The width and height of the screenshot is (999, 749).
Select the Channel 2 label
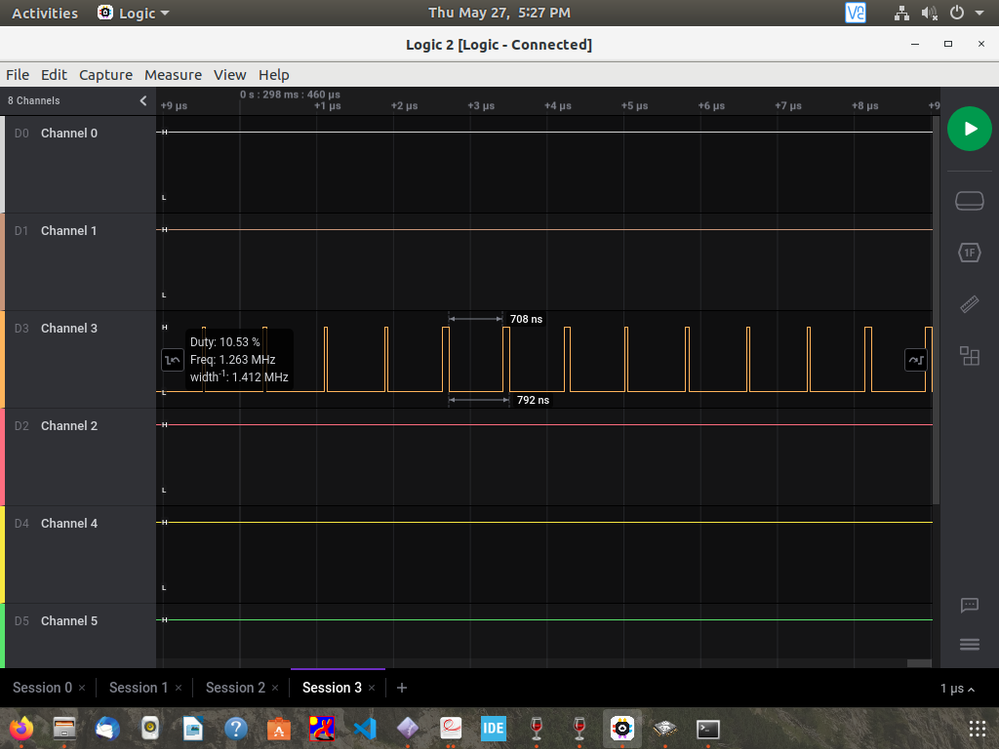[x=69, y=425]
